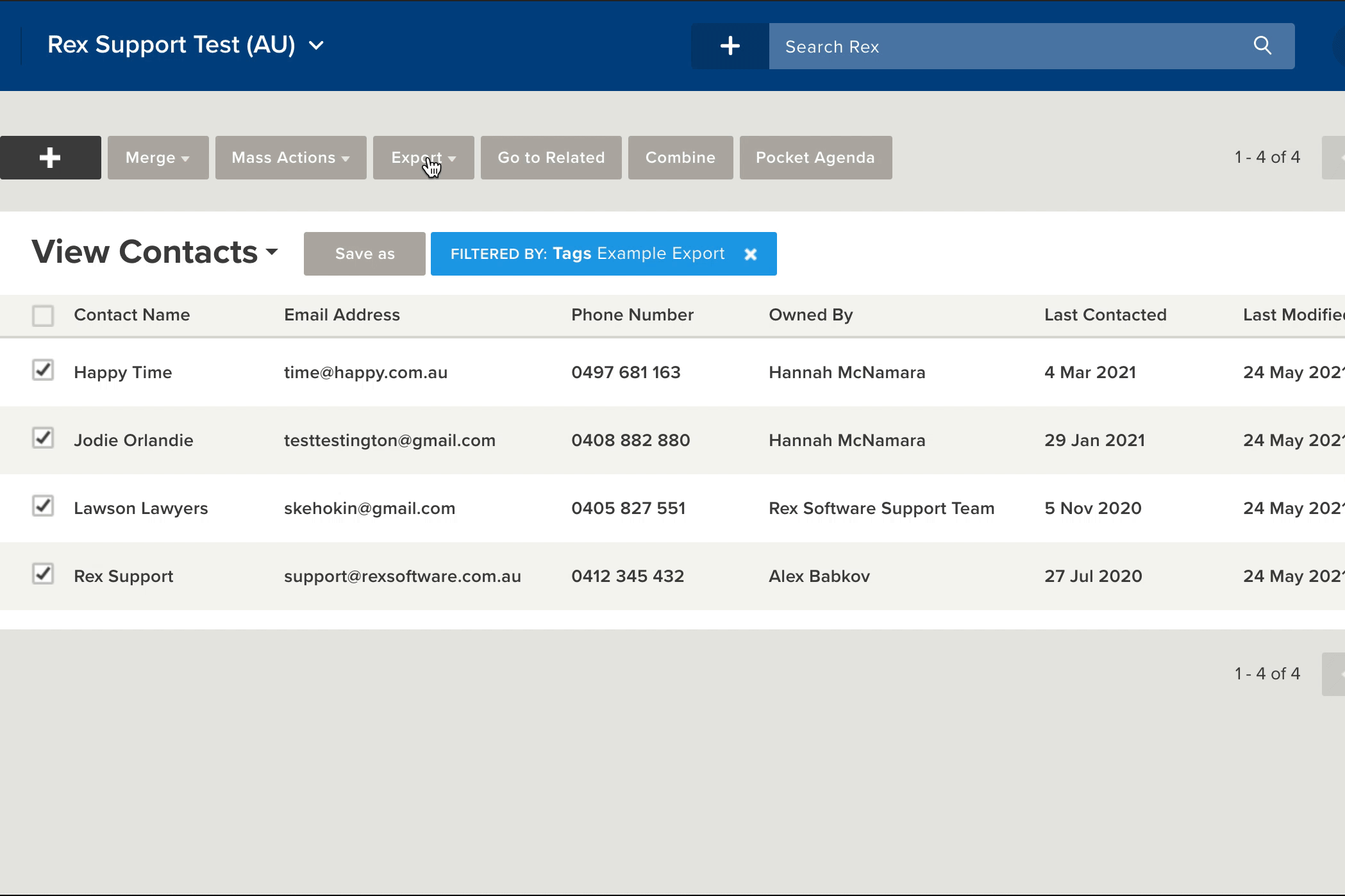The height and width of the screenshot is (896, 1345).
Task: Uncheck the Rex Support row checkbox
Action: coord(43,574)
